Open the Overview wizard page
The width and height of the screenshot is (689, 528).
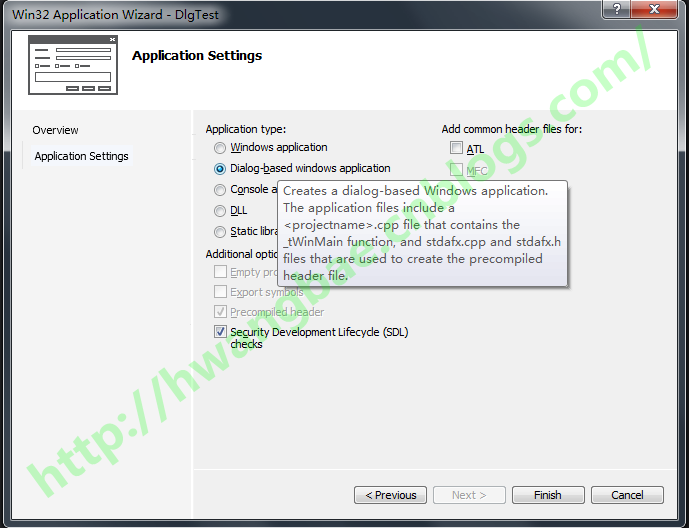click(55, 130)
